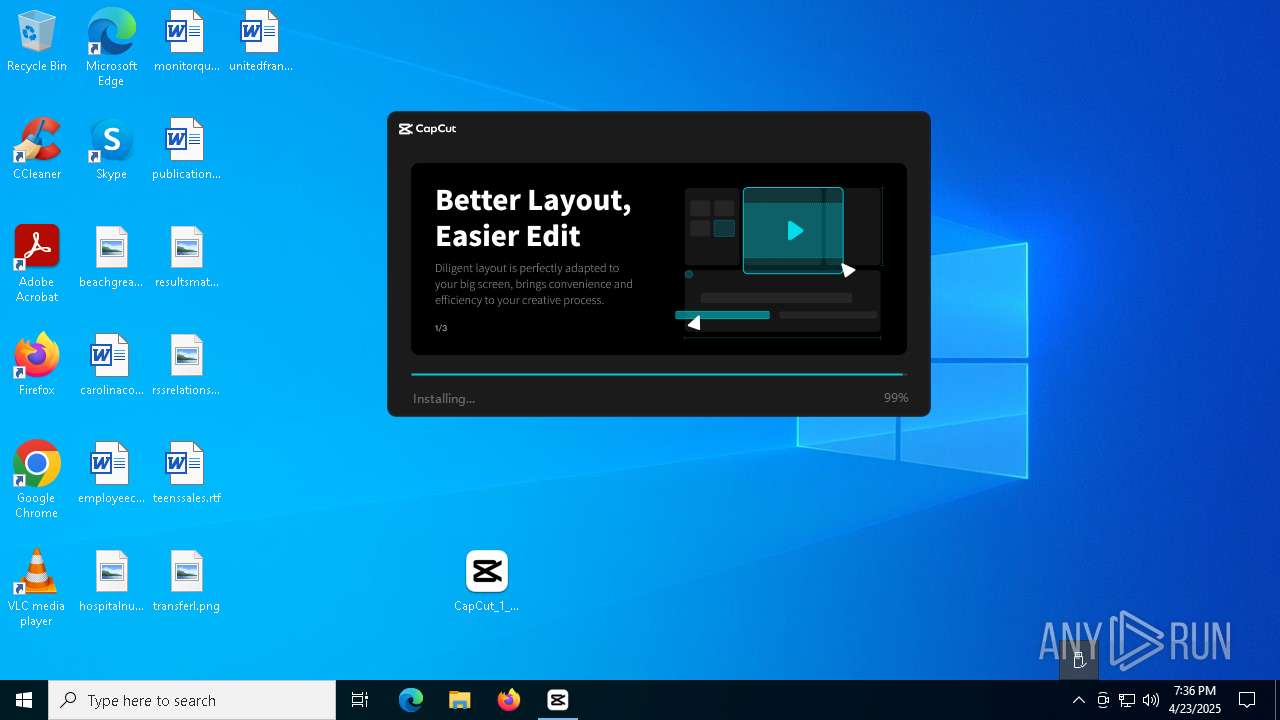
Task: Open the Action Center notifications icon
Action: click(1247, 700)
